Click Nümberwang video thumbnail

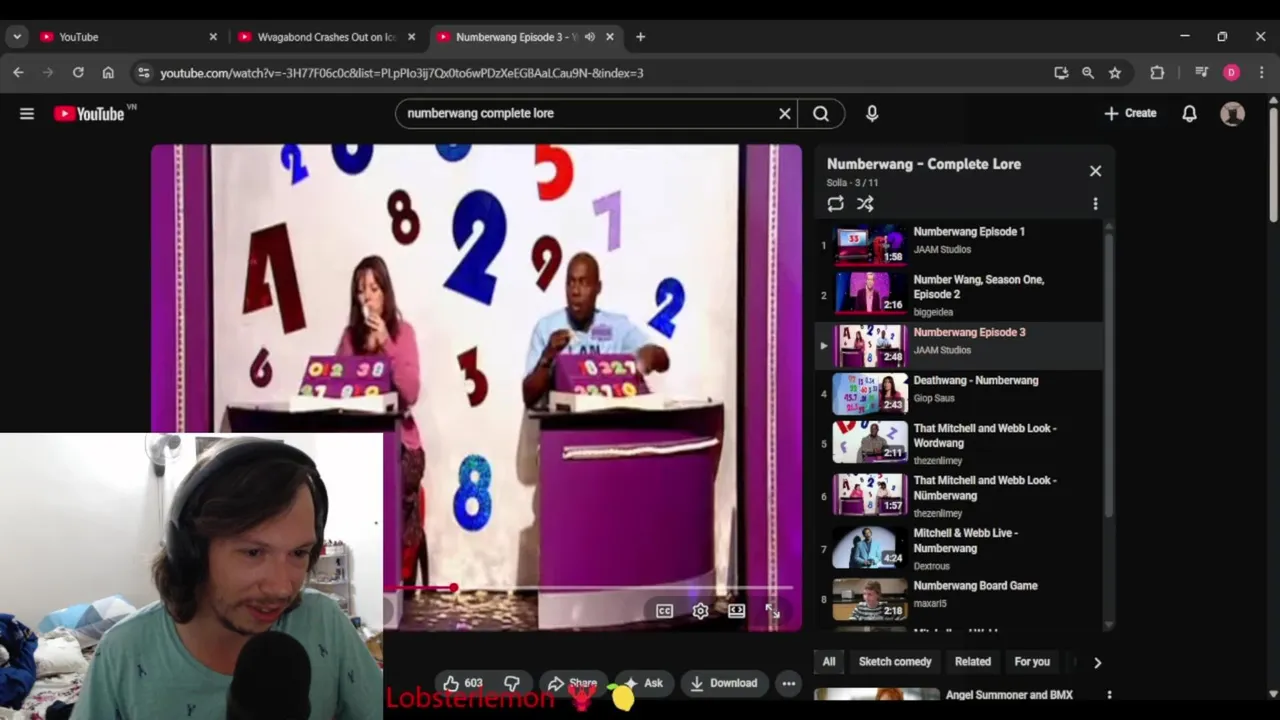(x=870, y=493)
